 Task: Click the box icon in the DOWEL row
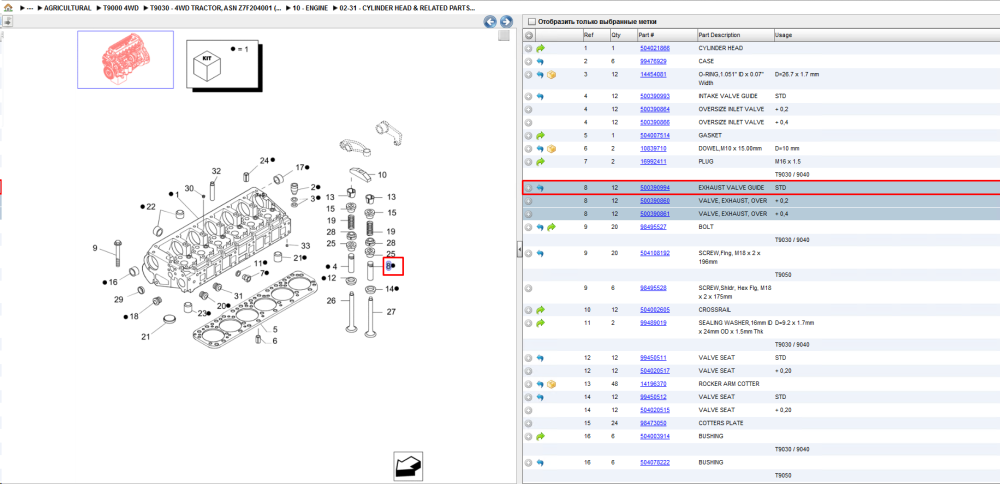coord(552,149)
